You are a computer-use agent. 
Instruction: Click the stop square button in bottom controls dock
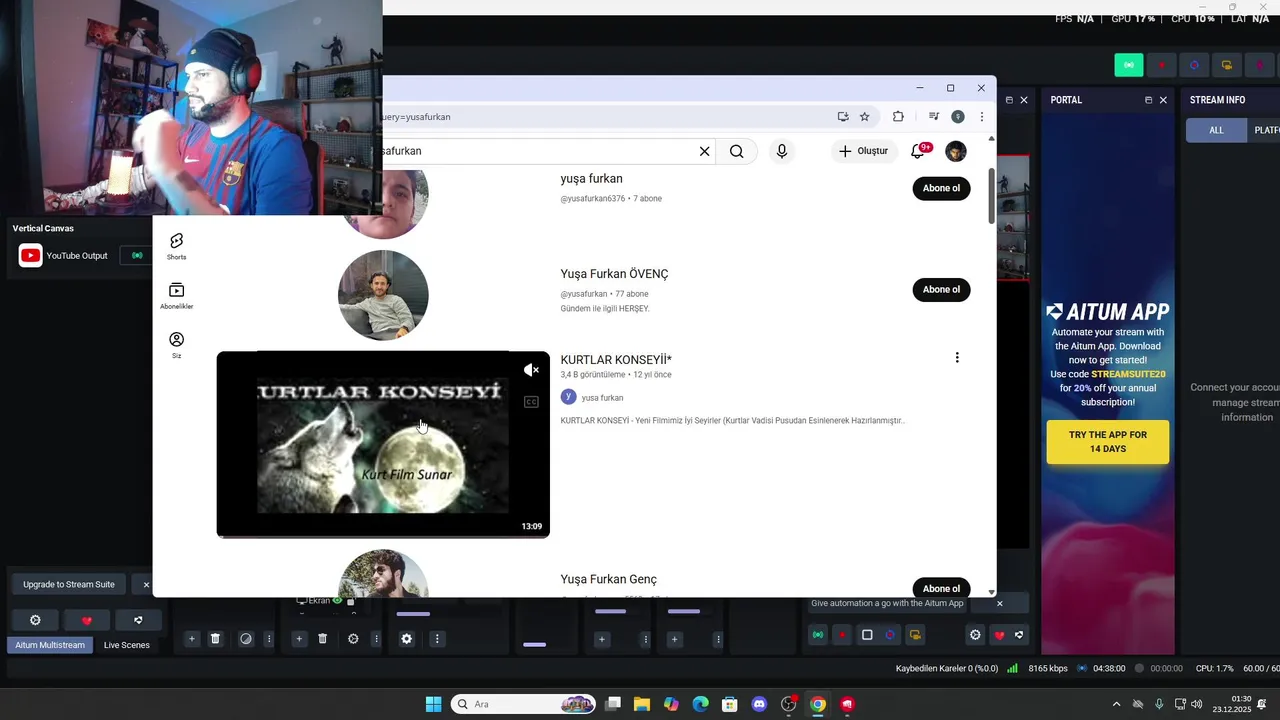(x=867, y=635)
